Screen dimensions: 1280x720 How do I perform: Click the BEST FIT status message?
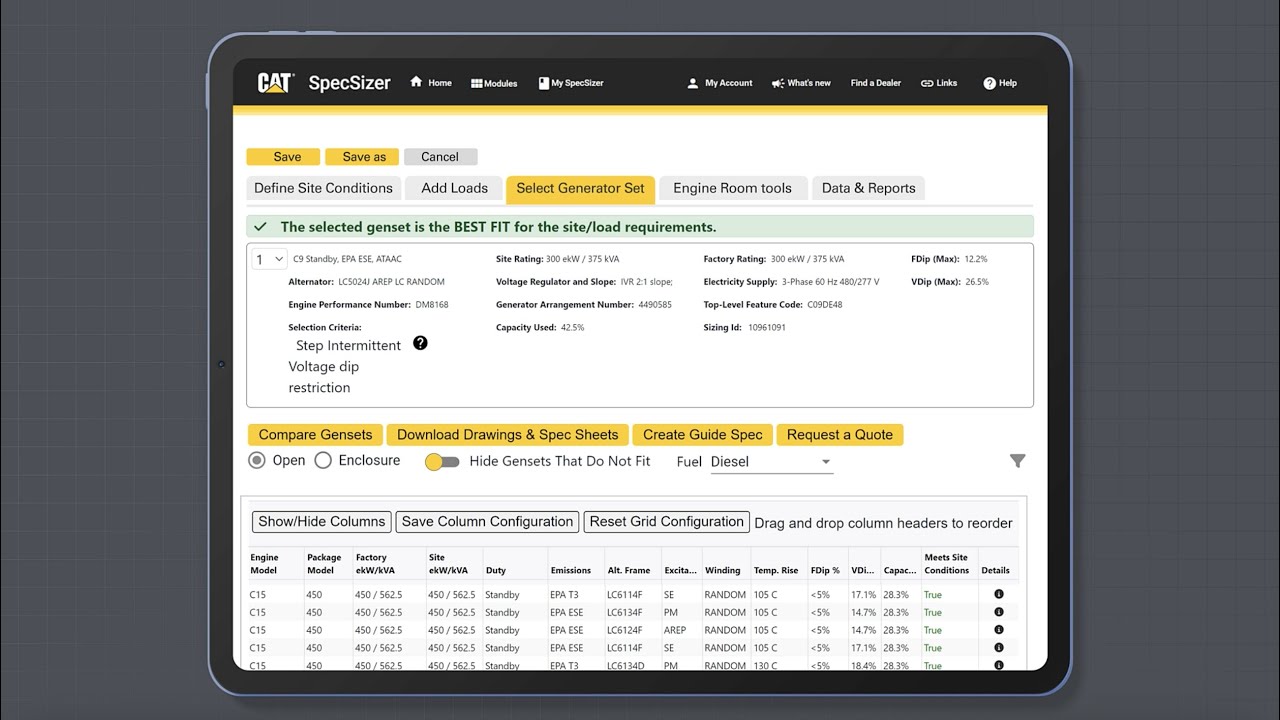[x=498, y=227]
